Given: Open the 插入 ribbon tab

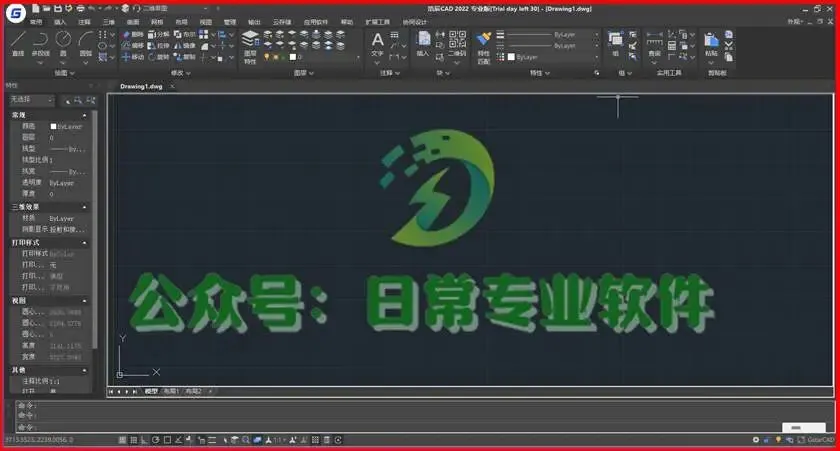Looking at the screenshot, I should click(60, 22).
